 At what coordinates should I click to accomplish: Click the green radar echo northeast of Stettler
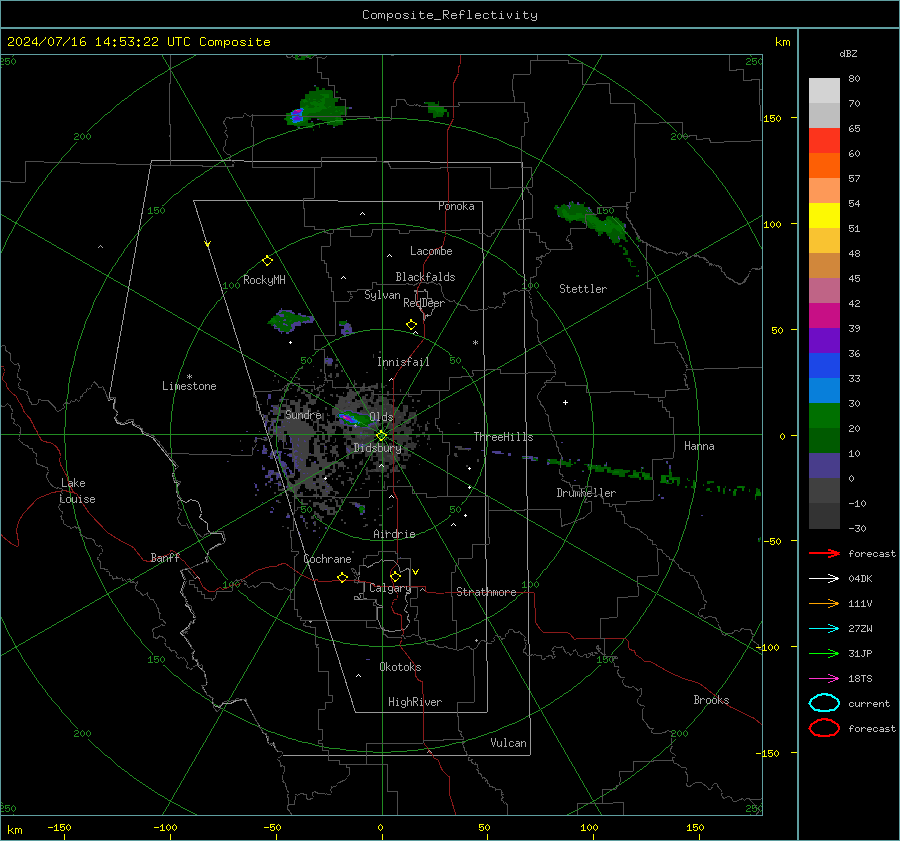pos(591,221)
